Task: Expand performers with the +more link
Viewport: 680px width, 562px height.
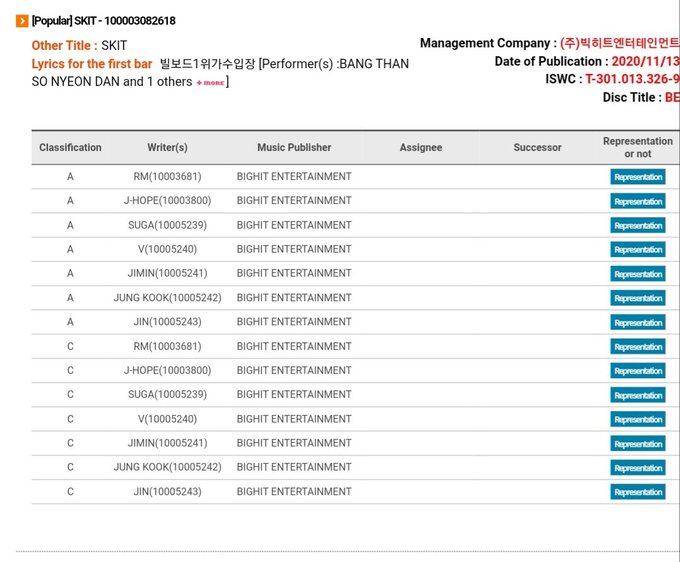Action: pos(210,82)
